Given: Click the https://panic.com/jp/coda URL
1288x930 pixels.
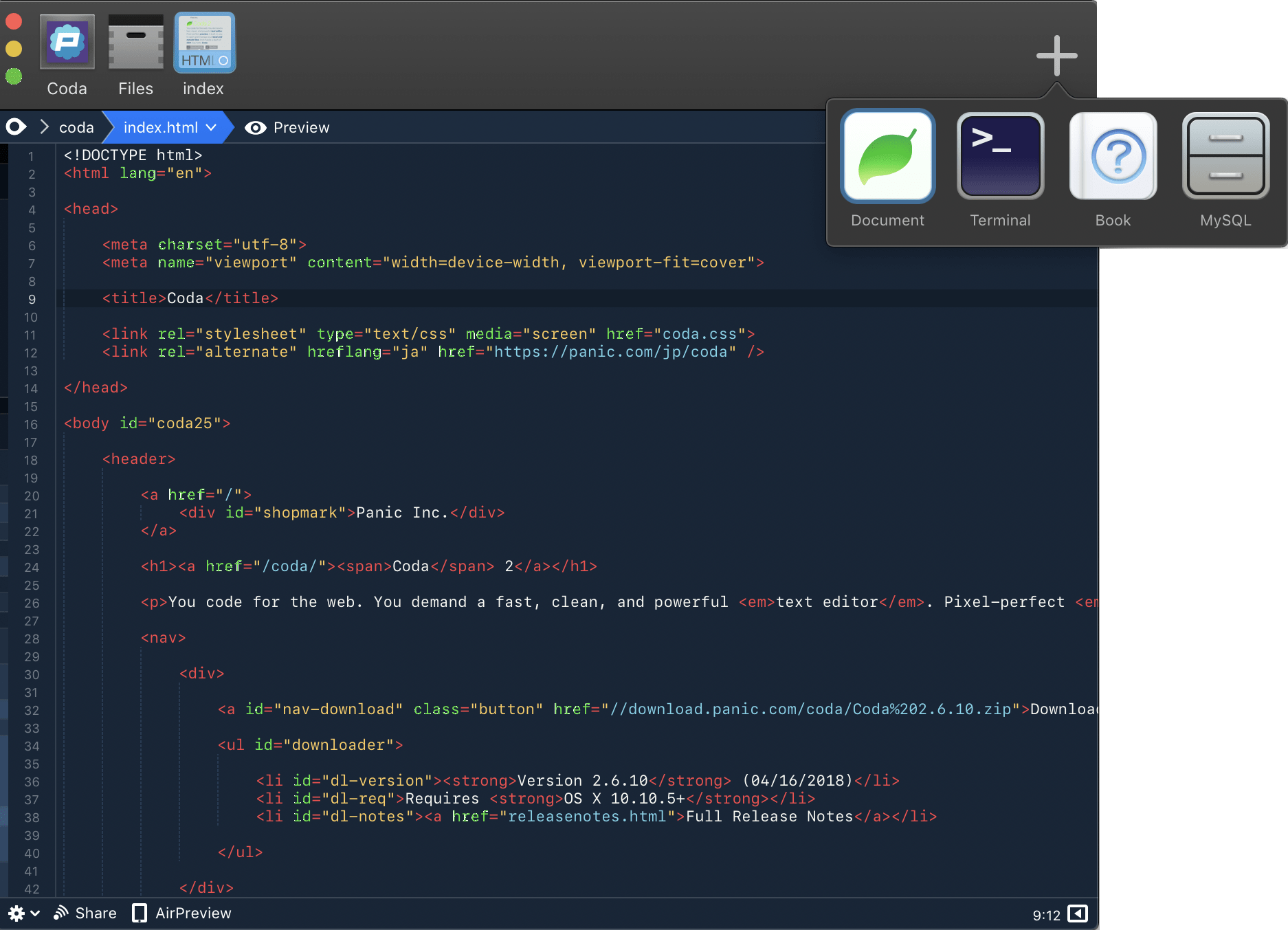Looking at the screenshot, I should [611, 352].
